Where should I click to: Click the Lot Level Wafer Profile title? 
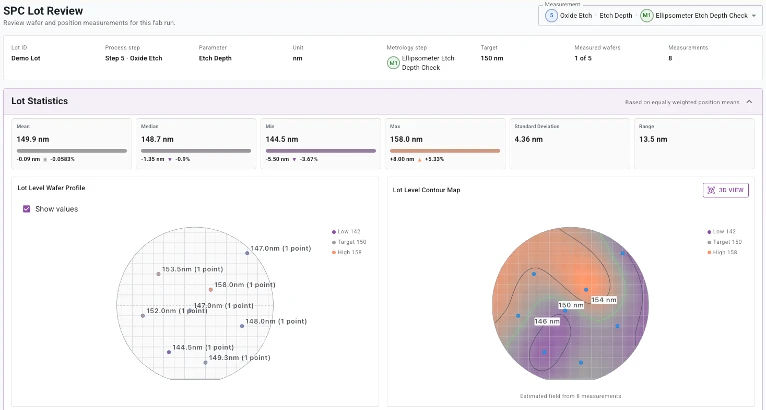51,188
